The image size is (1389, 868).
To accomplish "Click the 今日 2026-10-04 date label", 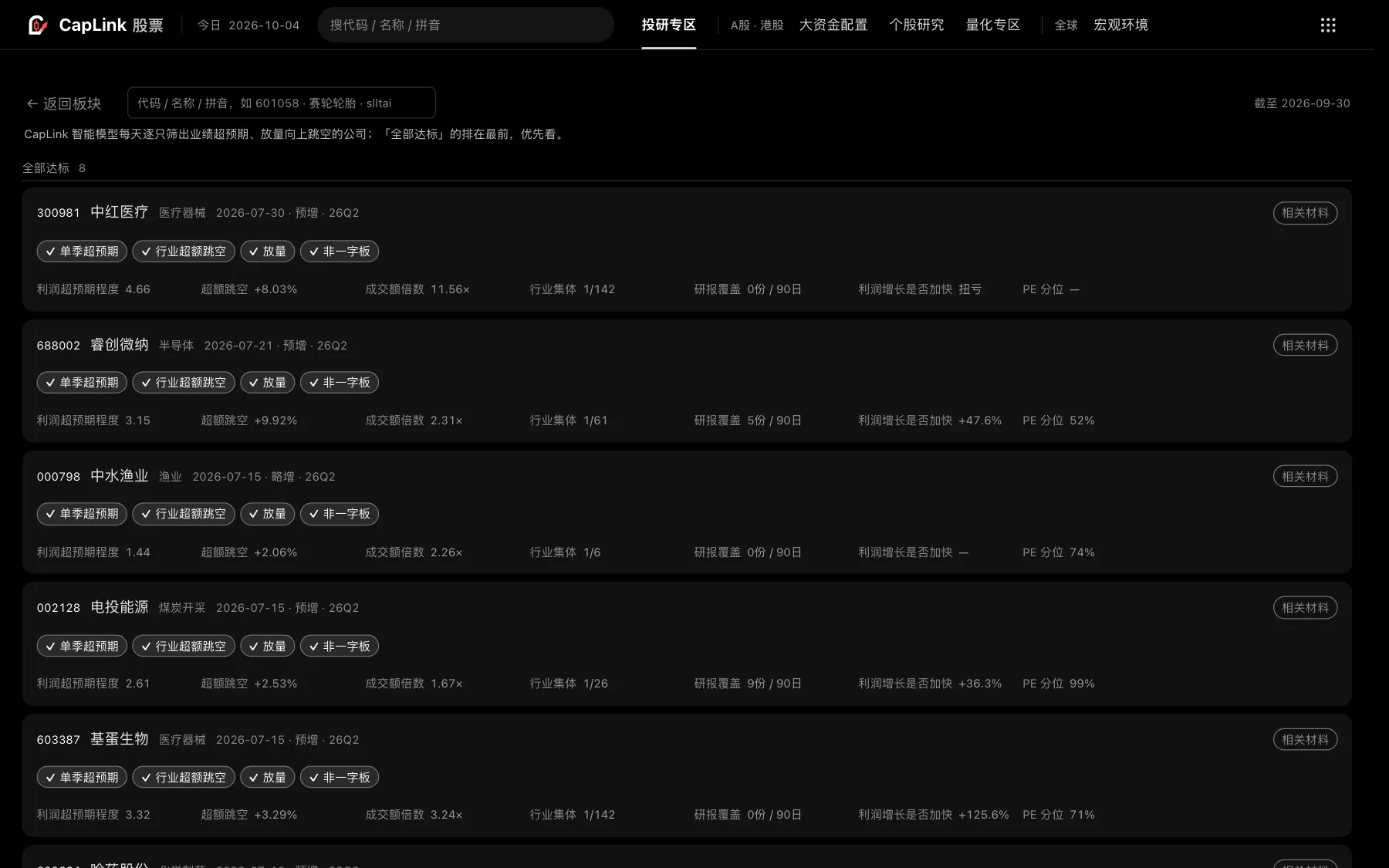I will click(x=248, y=25).
